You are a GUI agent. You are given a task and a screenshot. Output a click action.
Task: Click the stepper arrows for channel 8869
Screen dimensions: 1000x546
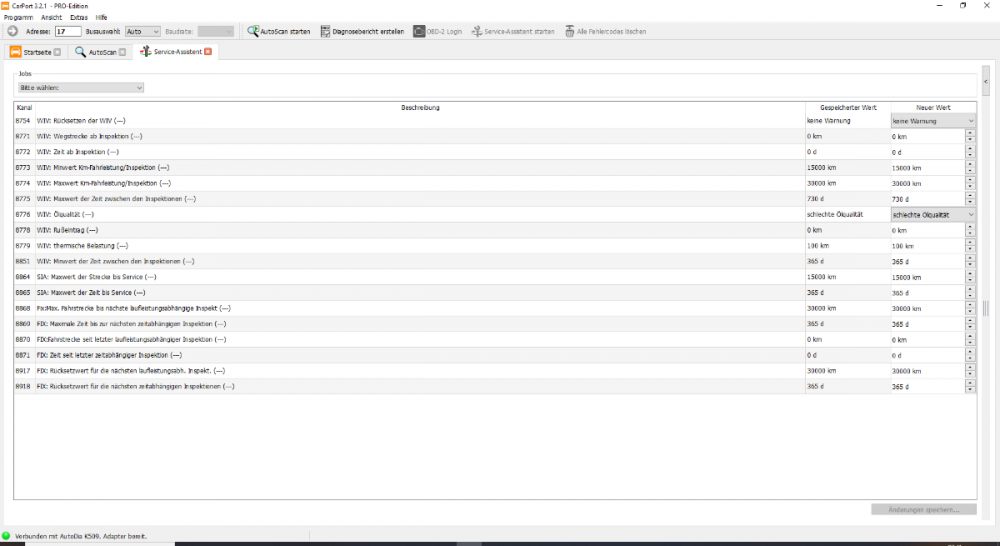[x=970, y=324]
